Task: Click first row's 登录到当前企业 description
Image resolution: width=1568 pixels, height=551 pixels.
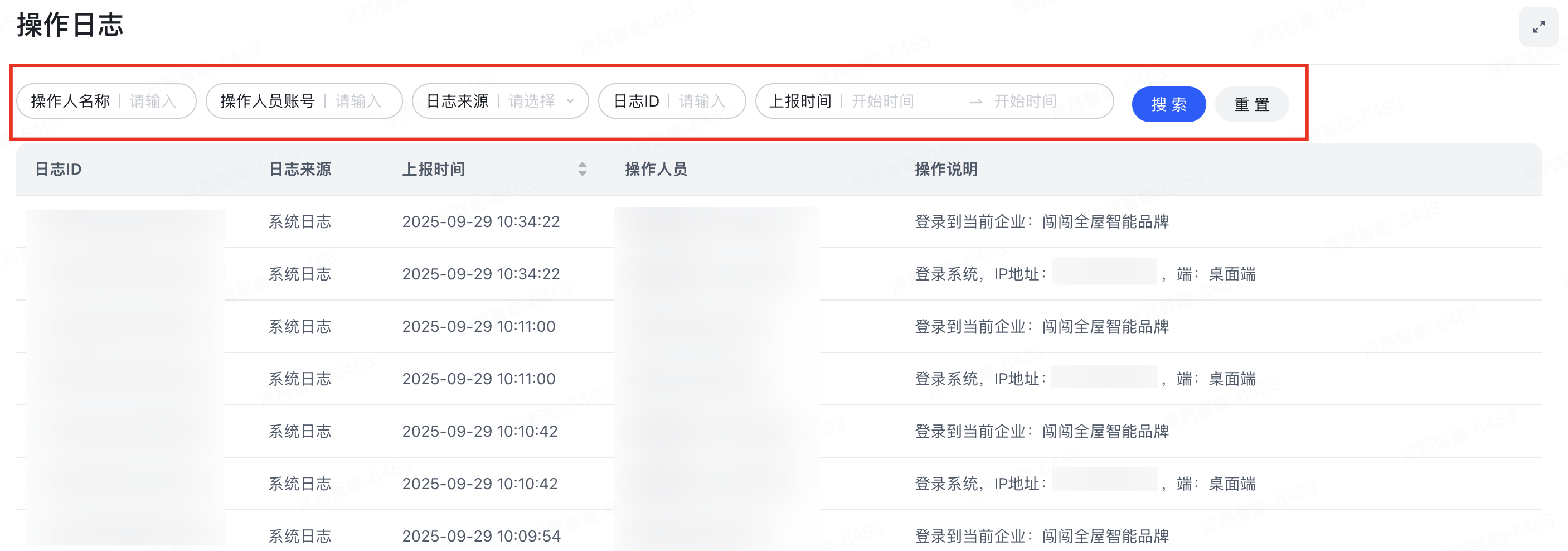Action: (1041, 221)
